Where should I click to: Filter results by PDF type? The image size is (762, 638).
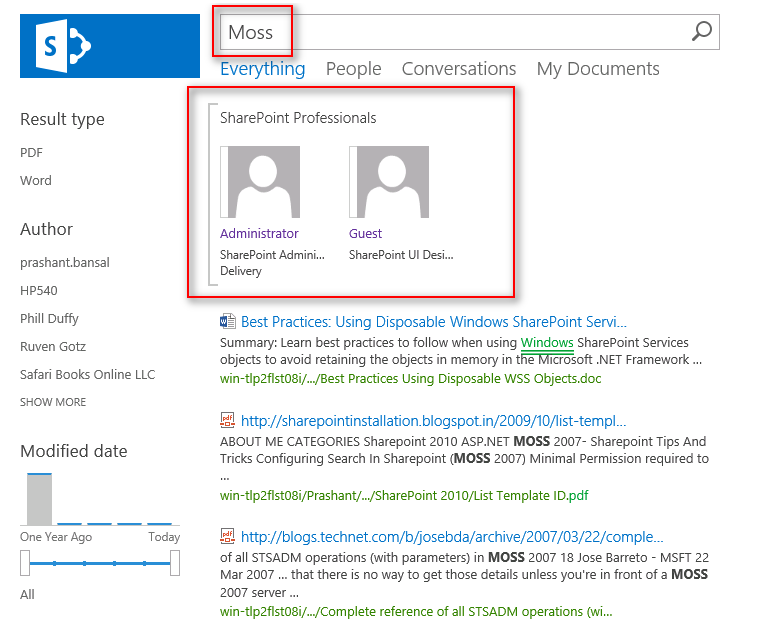pos(32,153)
